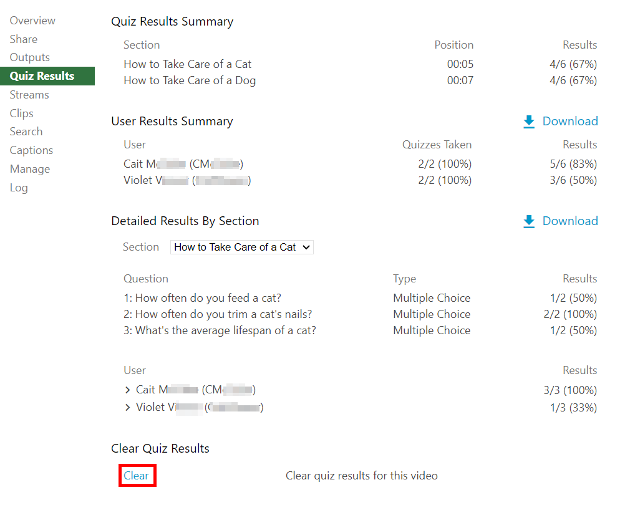Click Download link beside Detailed Results By Section
625x505 pixels.
point(570,221)
